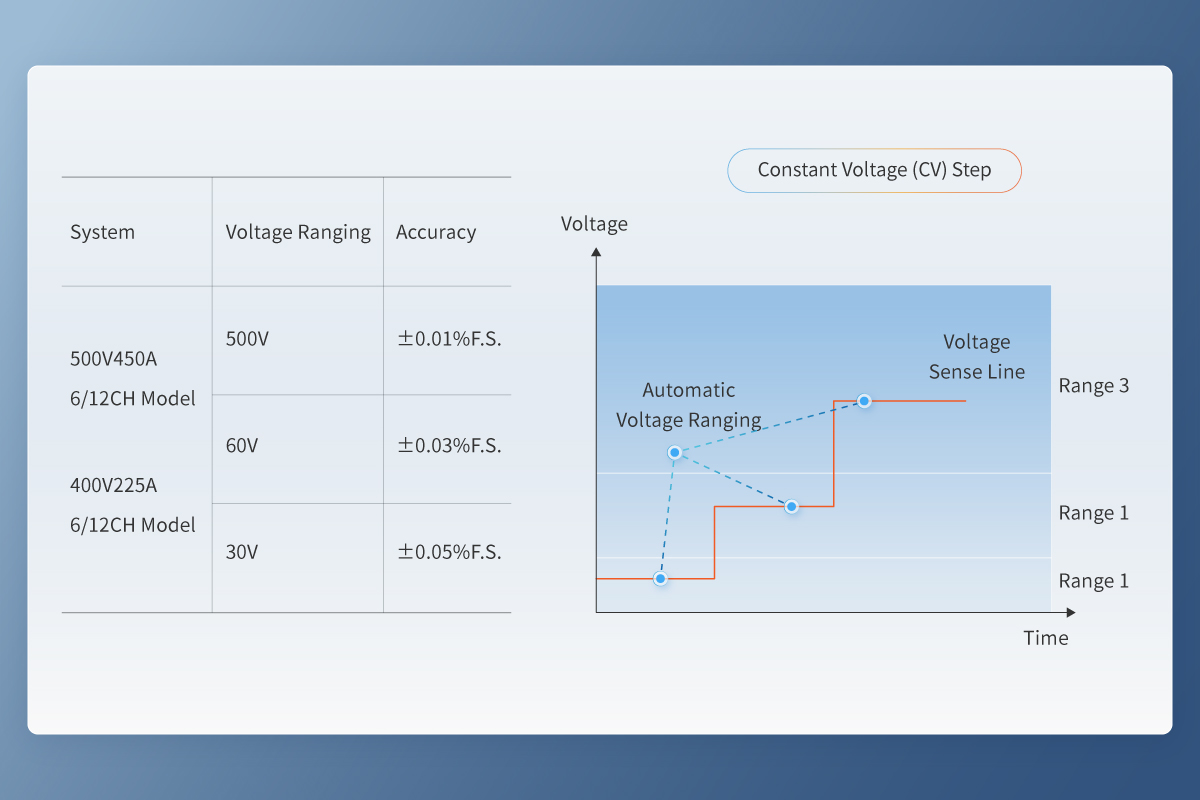Image resolution: width=1200 pixels, height=800 pixels.
Task: Choose the 500V voltage range cell
Action: (x=247, y=339)
